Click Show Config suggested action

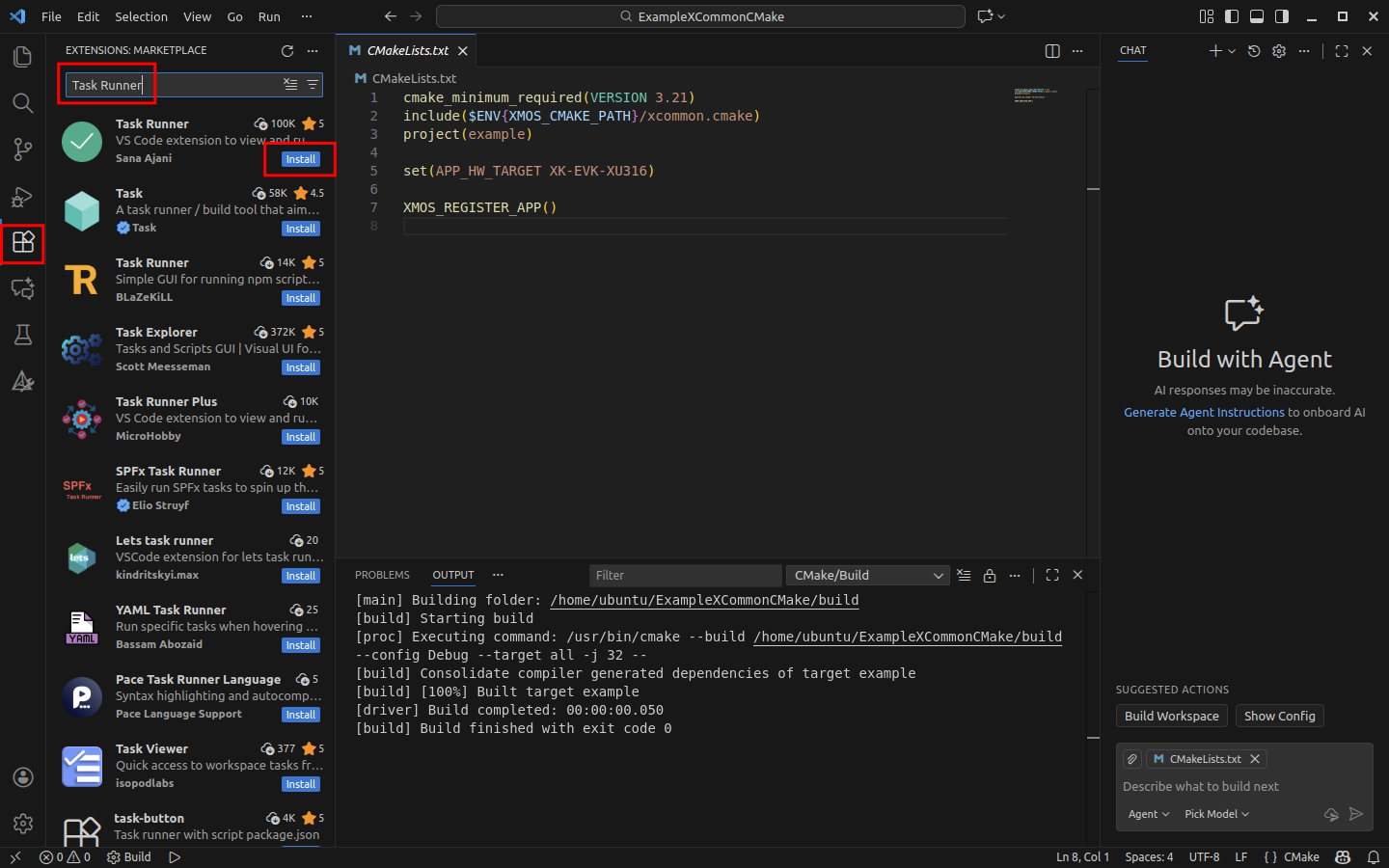point(1280,716)
